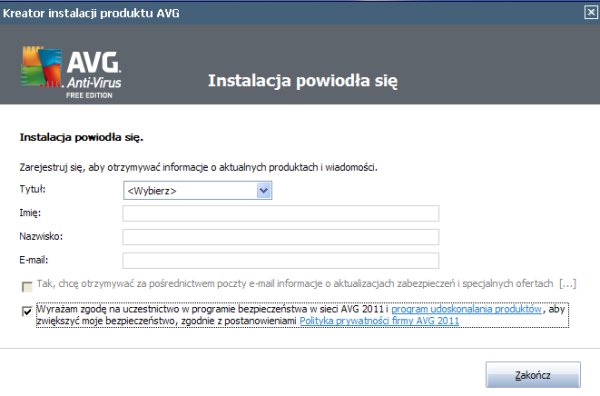Click the Imię input field
The width and height of the screenshot is (600, 396).
pos(280,213)
